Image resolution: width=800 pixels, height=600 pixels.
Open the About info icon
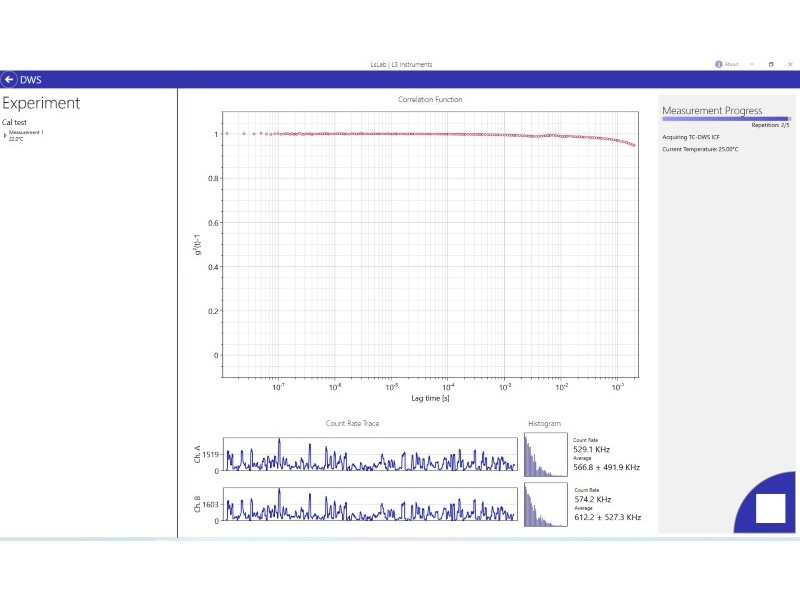(x=718, y=64)
